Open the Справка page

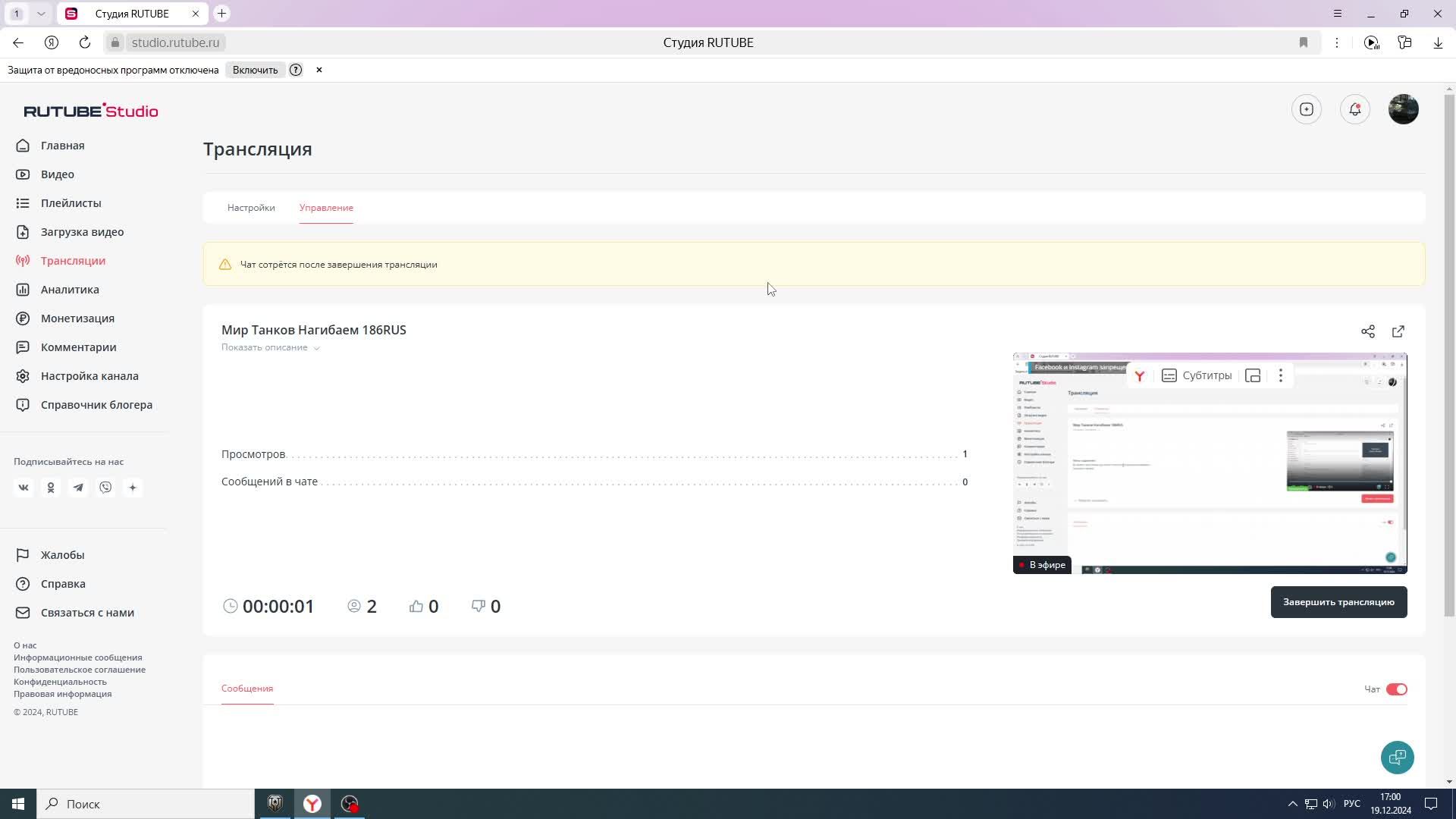[x=50, y=584]
